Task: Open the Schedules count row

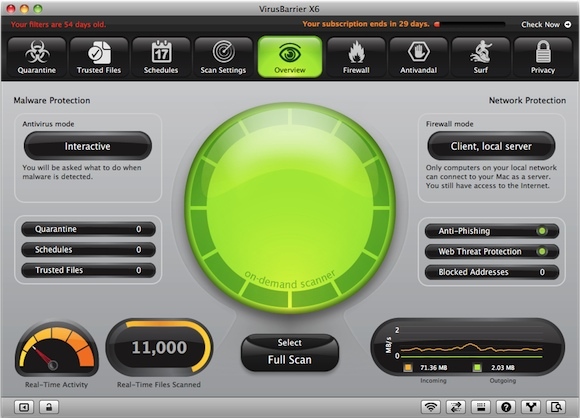Action: [x=88, y=250]
